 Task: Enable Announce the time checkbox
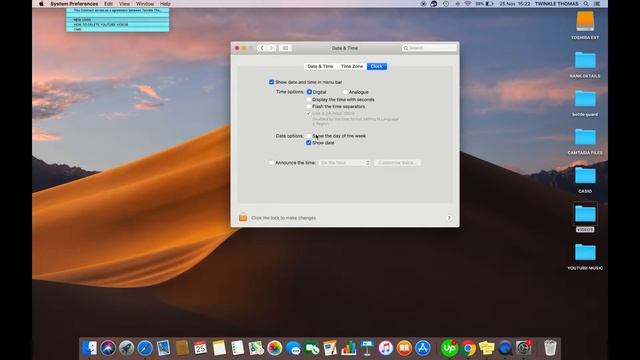tap(271, 162)
